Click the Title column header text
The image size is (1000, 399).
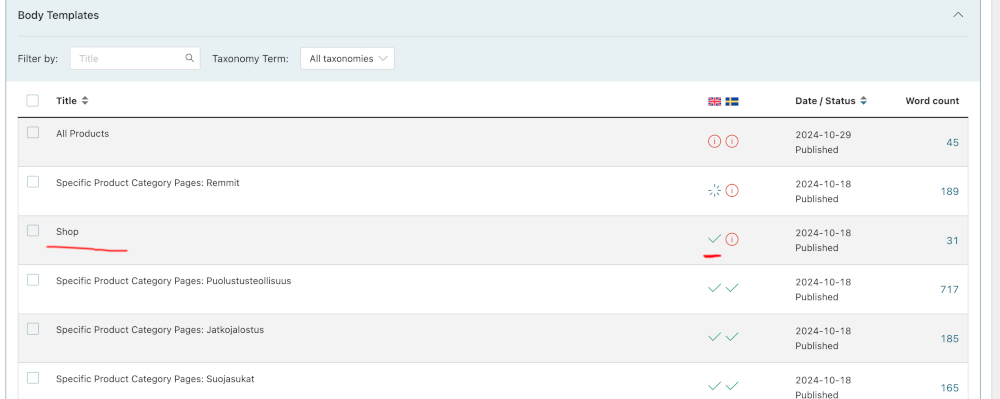66,101
